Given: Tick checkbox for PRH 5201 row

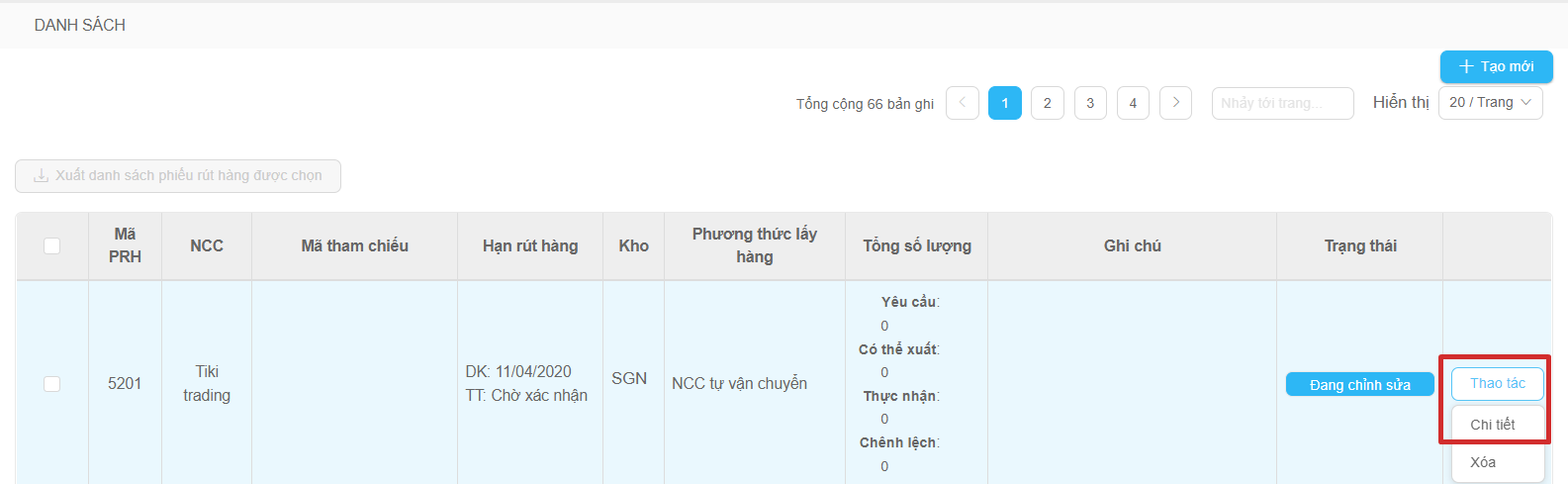Looking at the screenshot, I should [52, 383].
